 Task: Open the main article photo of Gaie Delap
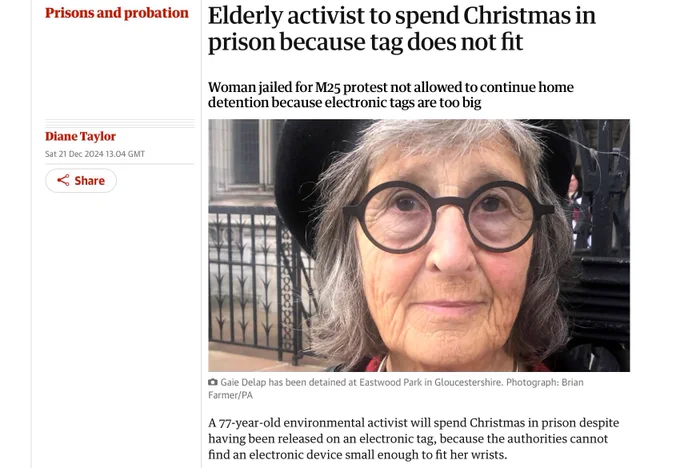(419, 245)
